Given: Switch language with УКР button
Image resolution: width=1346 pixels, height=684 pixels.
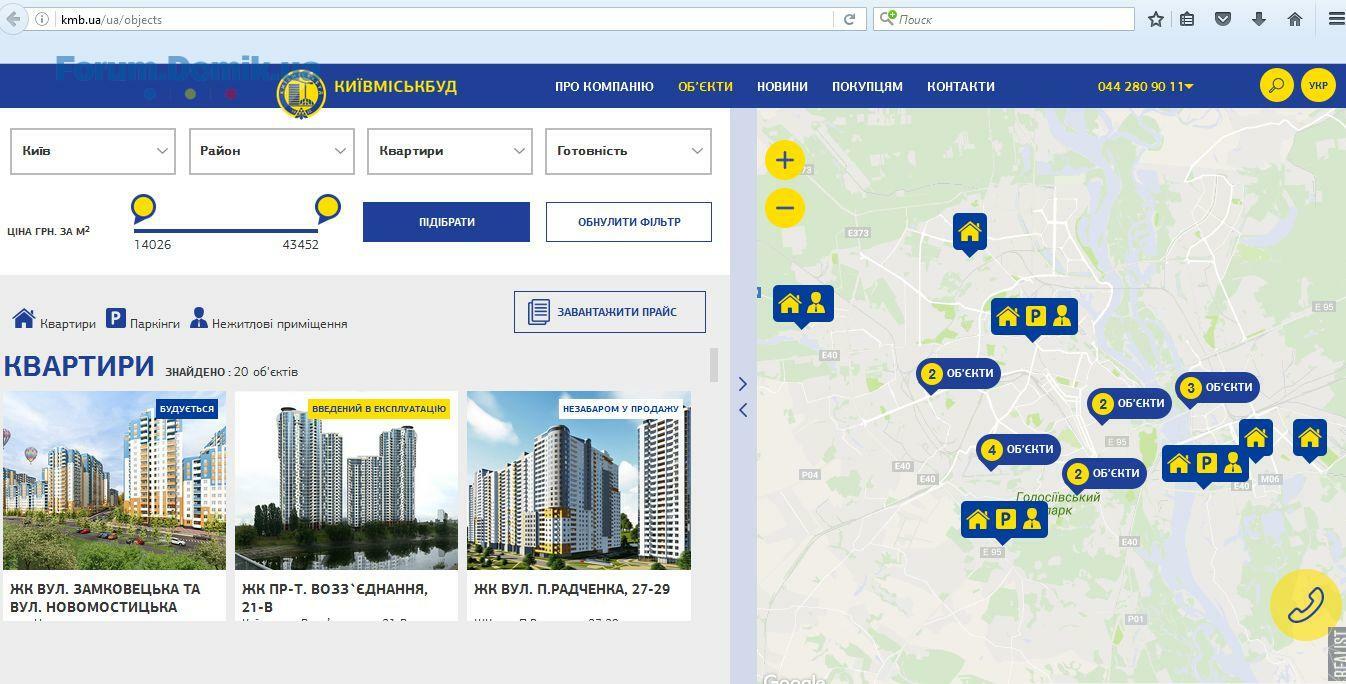Looking at the screenshot, I should (x=1318, y=86).
